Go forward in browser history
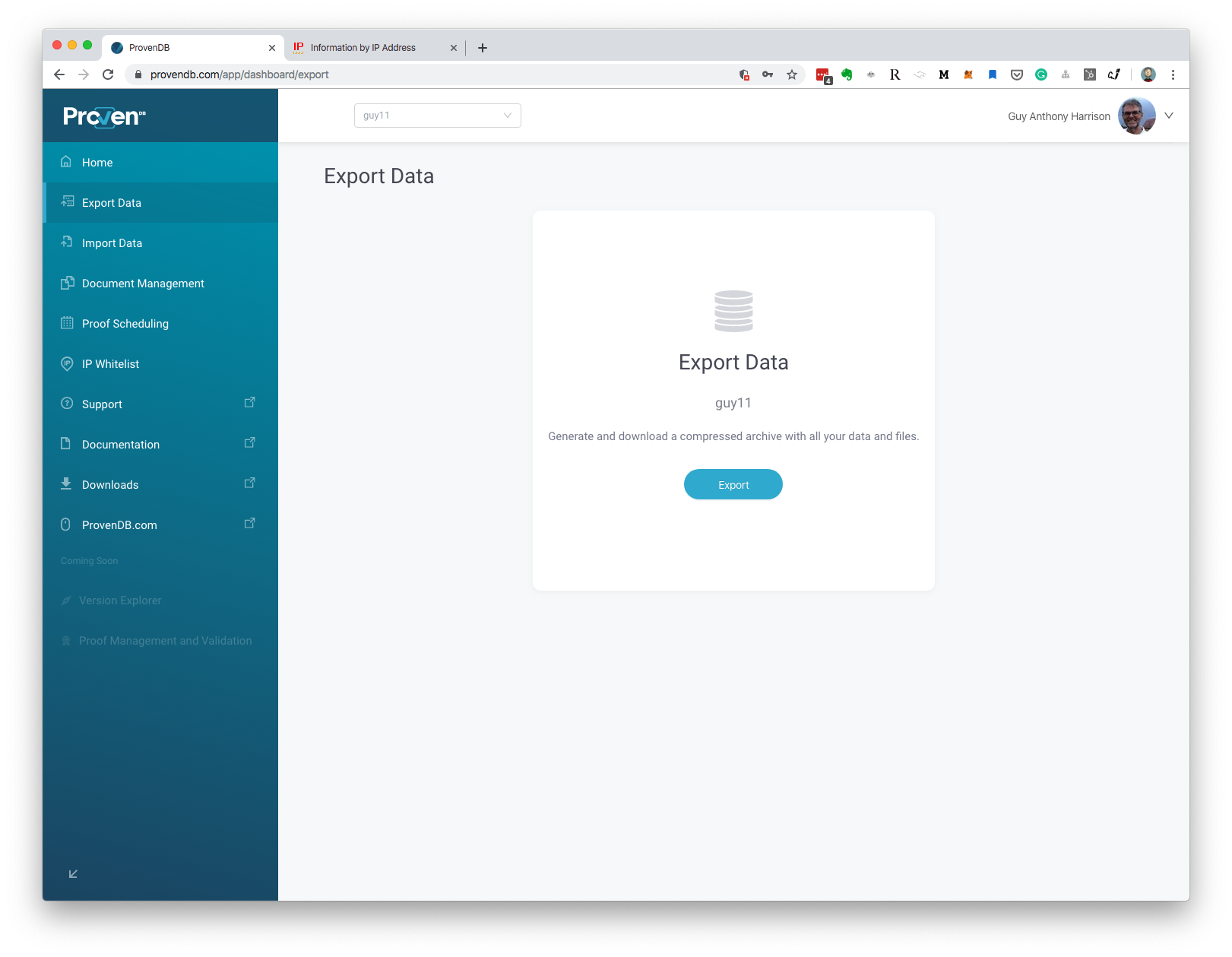Screen dimensions: 1232x957 click(x=84, y=74)
